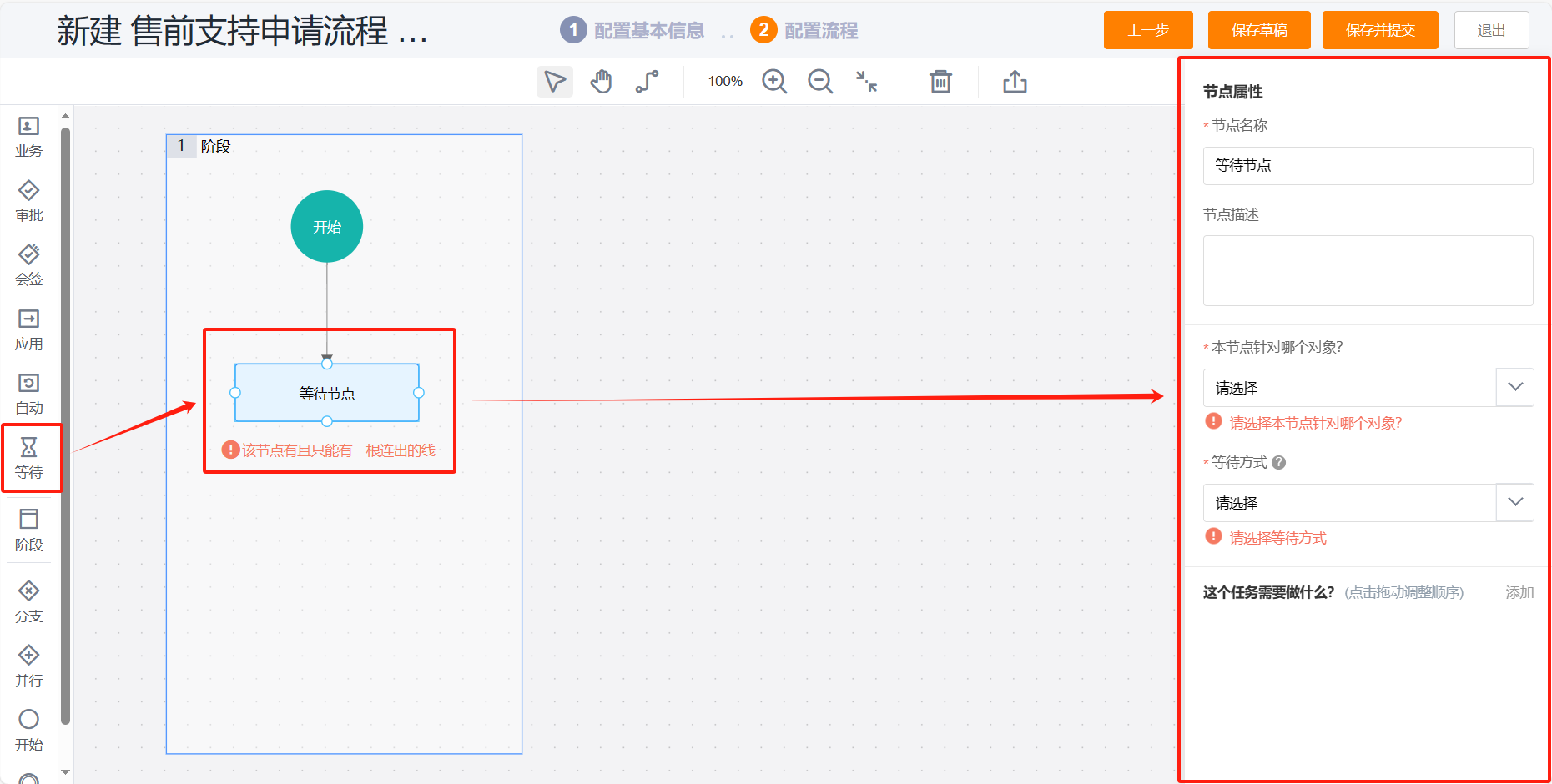Click 保存并提交 button
This screenshot has width=1552, height=784.
[1380, 30]
